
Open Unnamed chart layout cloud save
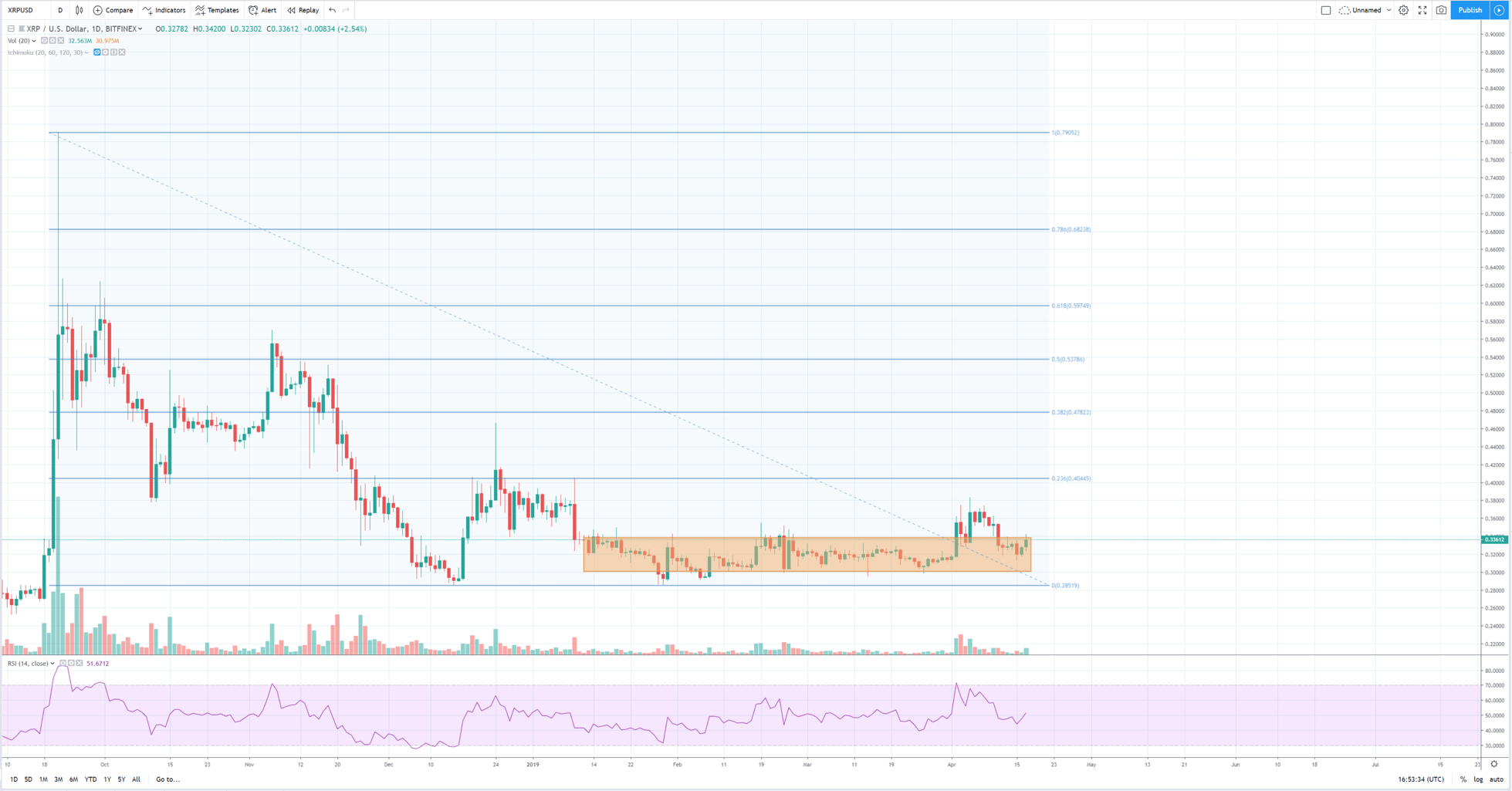tap(1360, 10)
